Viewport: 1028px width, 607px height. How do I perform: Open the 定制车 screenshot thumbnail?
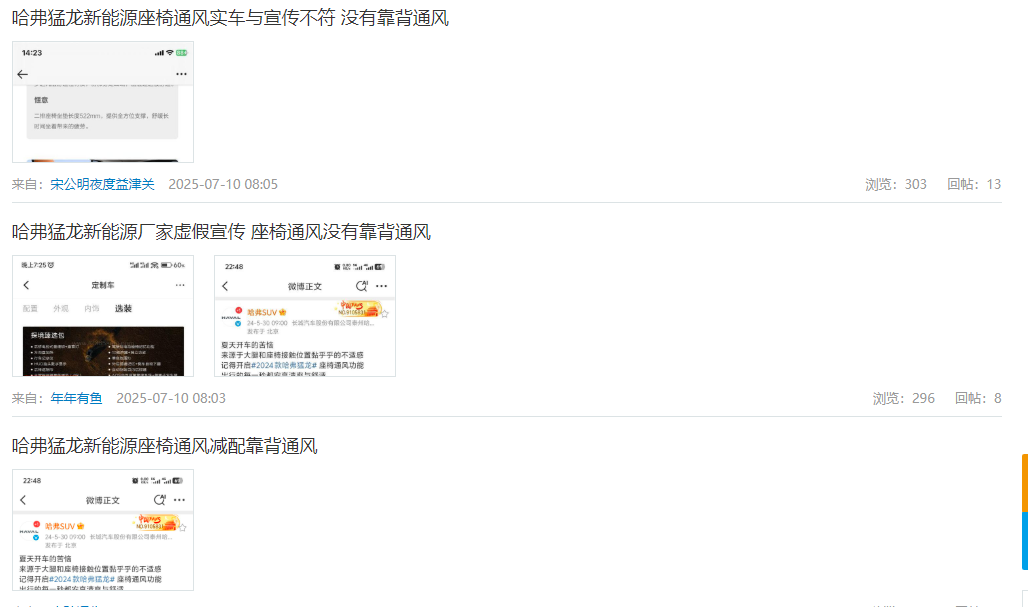tap(103, 316)
